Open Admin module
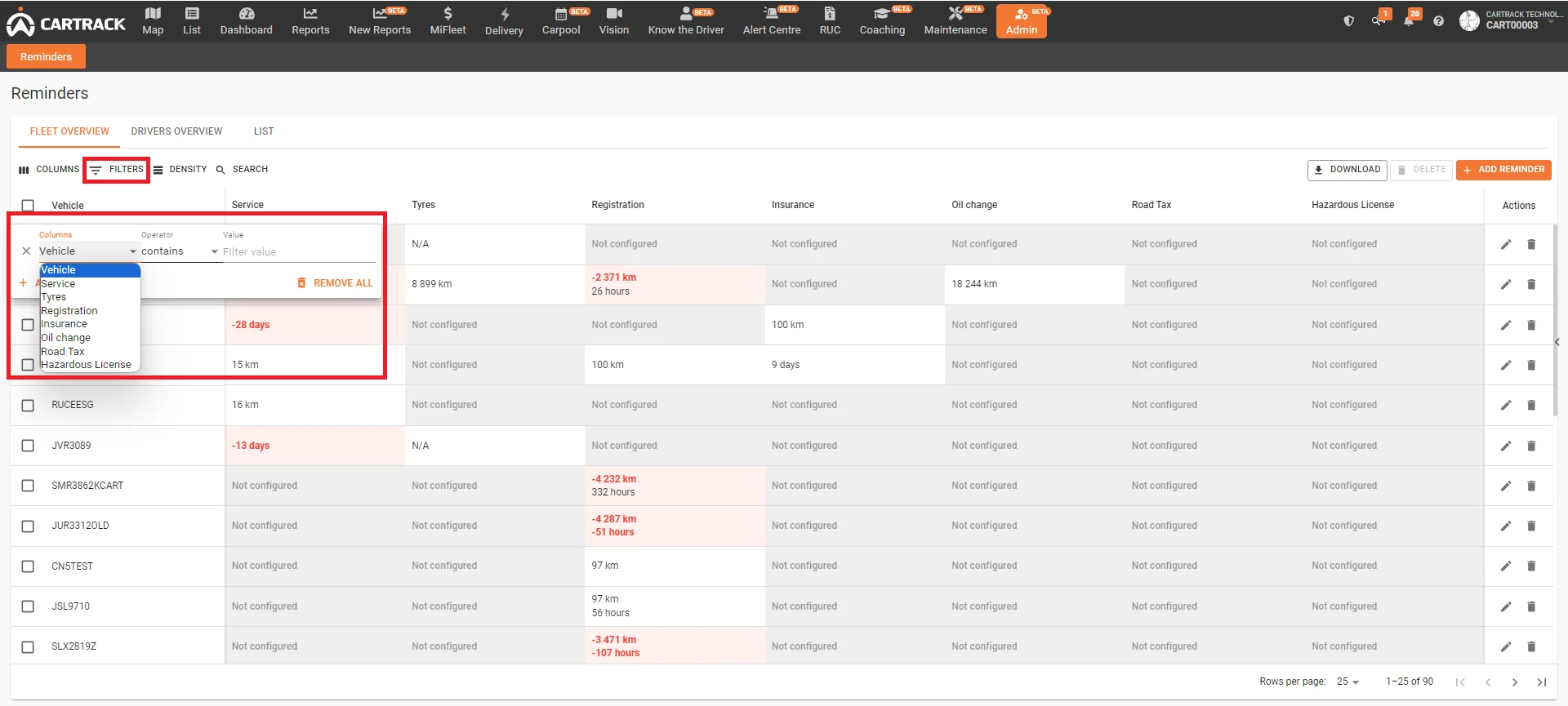 click(x=1022, y=21)
